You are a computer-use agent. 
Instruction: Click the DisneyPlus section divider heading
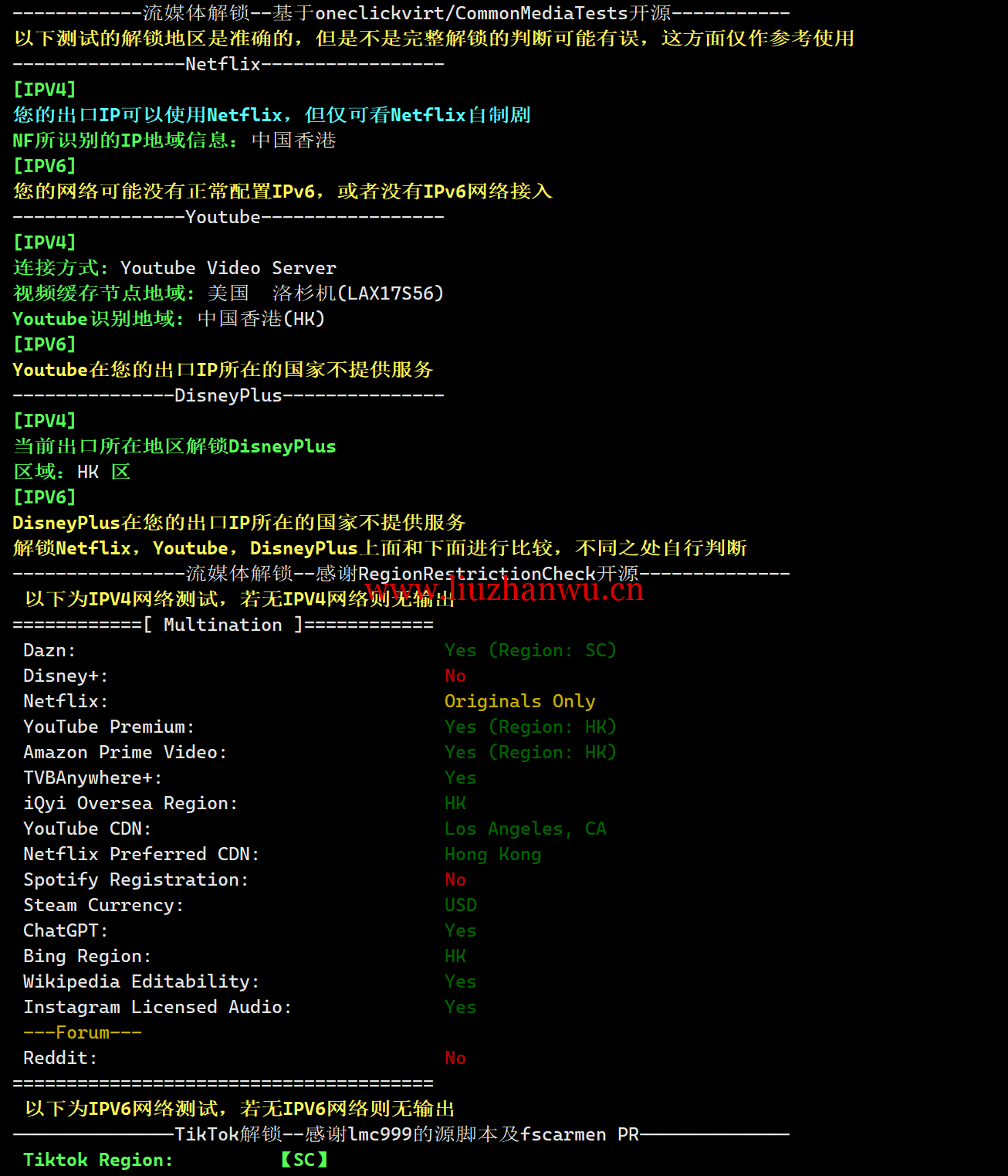228,395
